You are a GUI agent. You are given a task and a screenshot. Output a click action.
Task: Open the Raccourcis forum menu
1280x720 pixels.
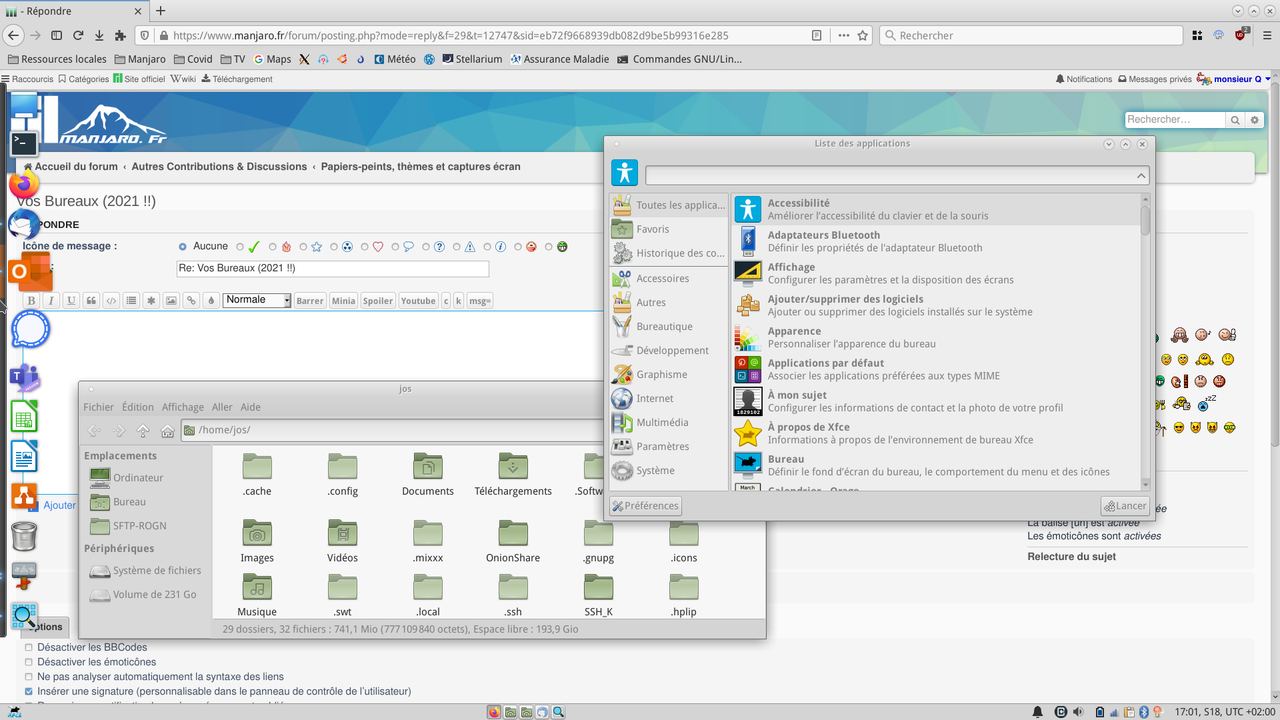(27, 79)
